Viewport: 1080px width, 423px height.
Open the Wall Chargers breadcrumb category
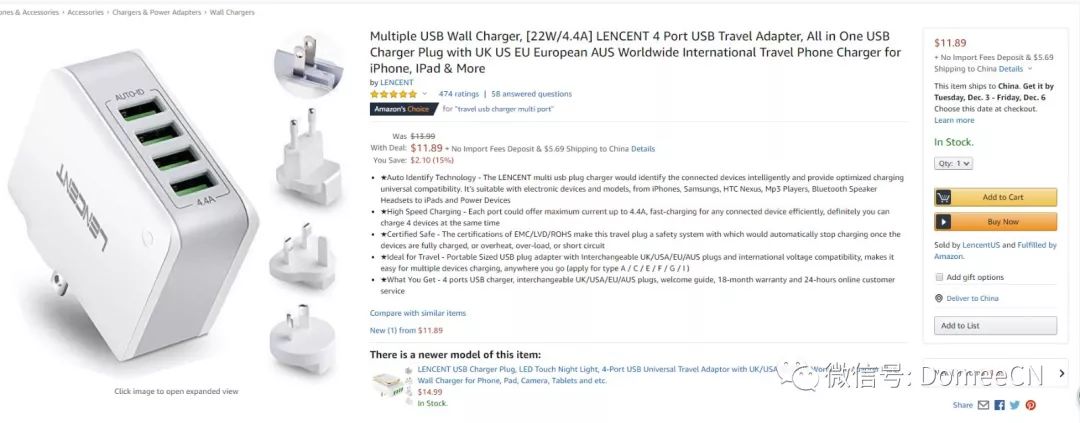coord(232,13)
